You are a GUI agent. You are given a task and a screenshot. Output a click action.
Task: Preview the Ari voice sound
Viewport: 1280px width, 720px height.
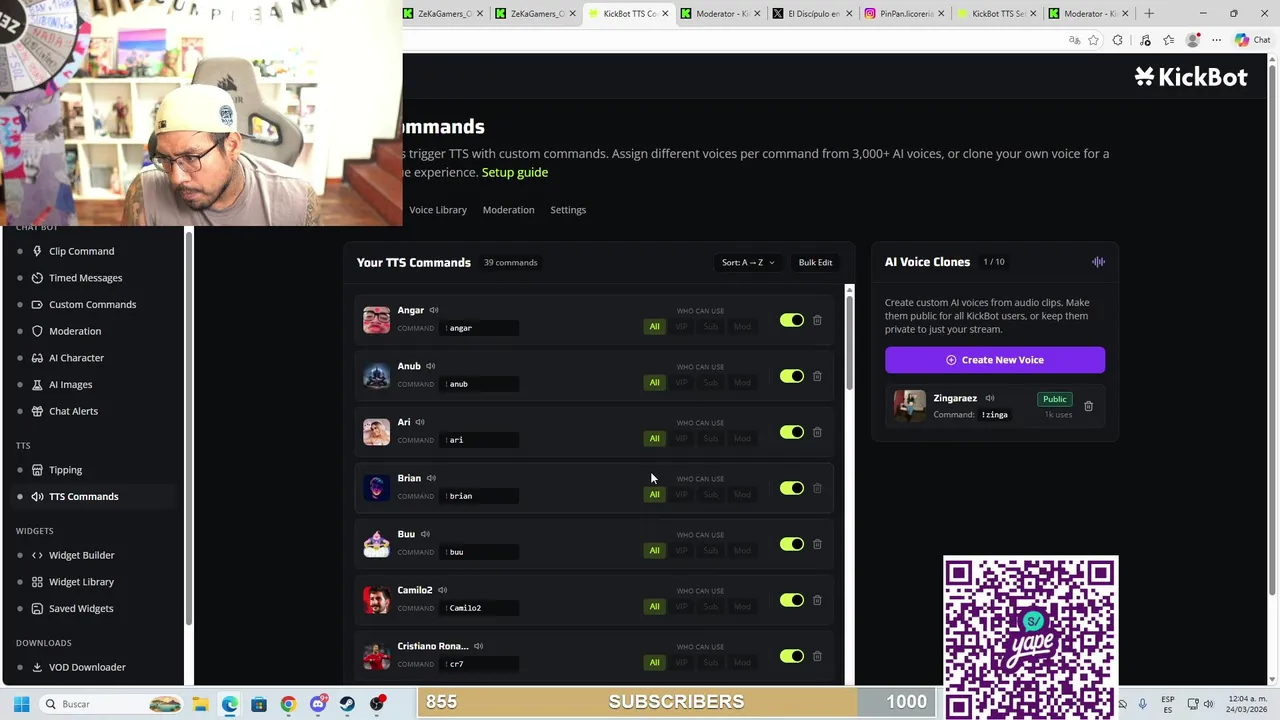click(420, 422)
